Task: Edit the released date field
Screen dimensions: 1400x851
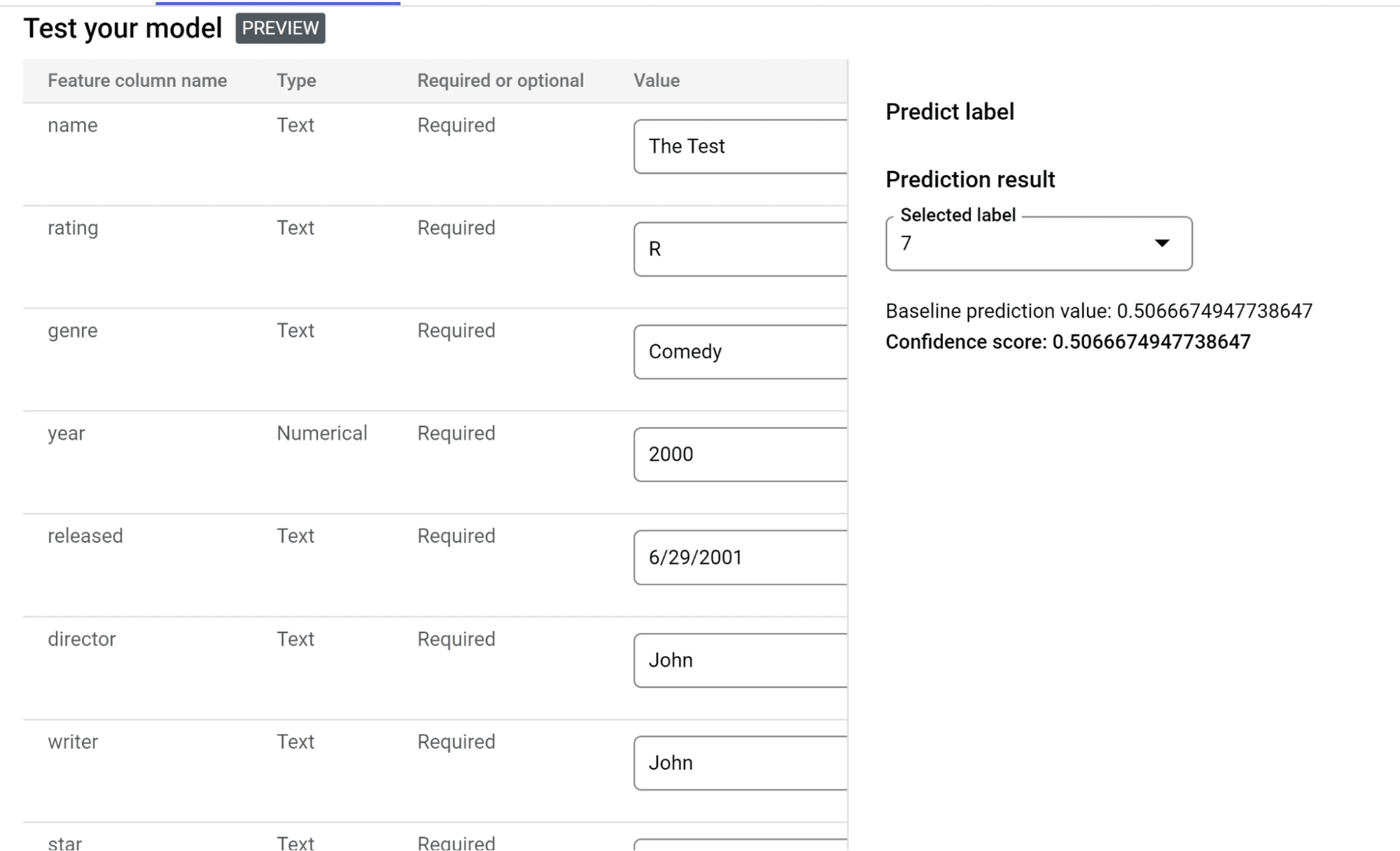Action: (741, 558)
